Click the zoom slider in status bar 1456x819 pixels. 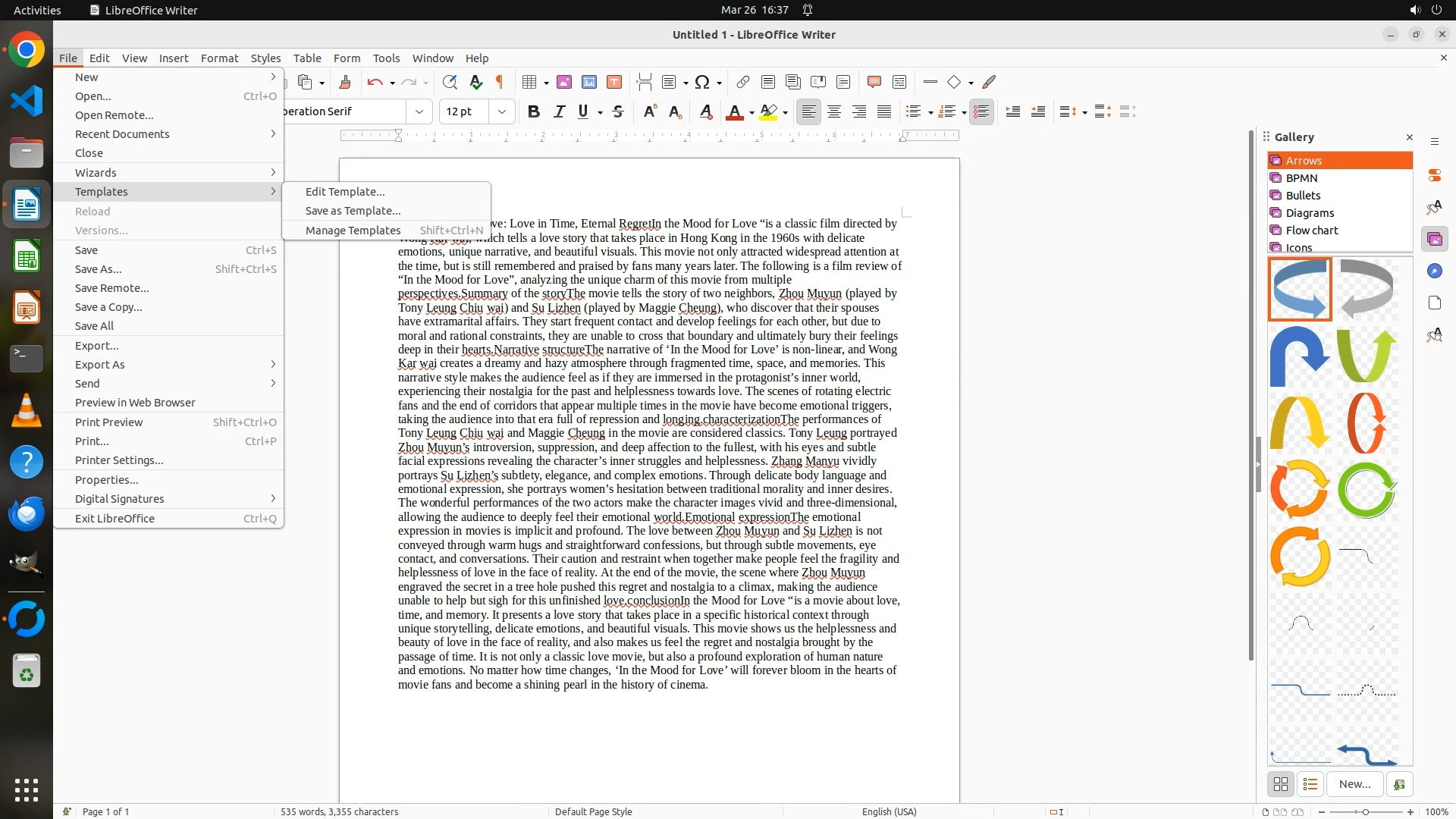point(1366,811)
